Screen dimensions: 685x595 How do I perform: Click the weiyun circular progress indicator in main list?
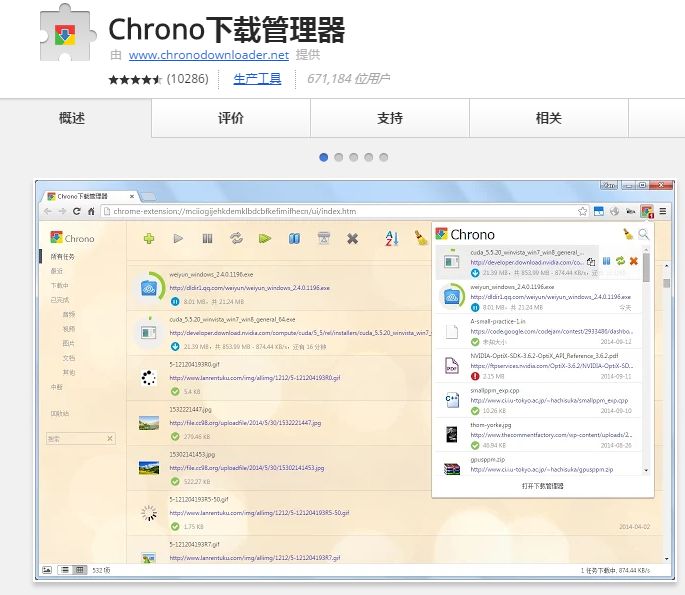tap(149, 288)
